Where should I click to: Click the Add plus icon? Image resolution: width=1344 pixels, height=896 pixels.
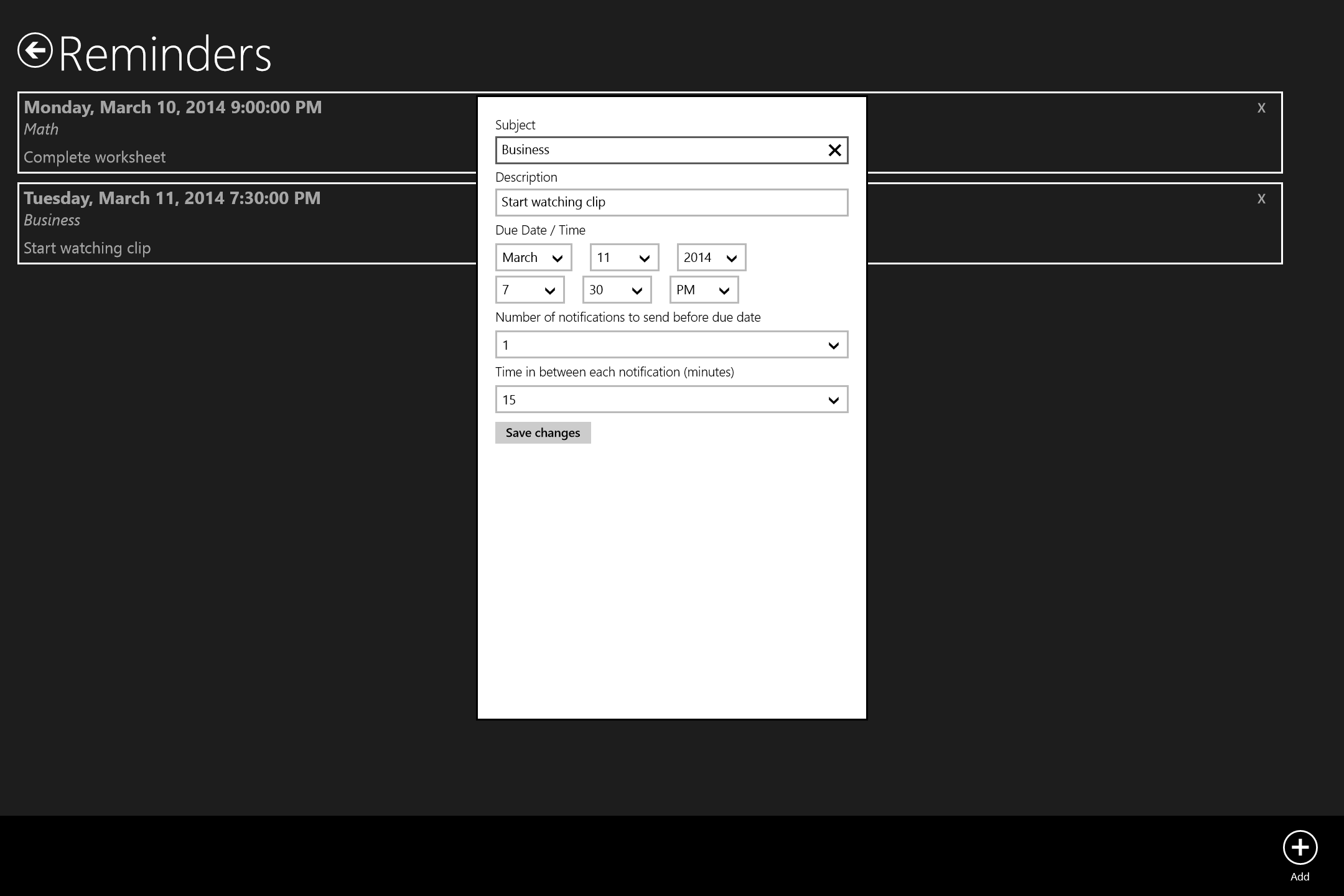point(1300,847)
